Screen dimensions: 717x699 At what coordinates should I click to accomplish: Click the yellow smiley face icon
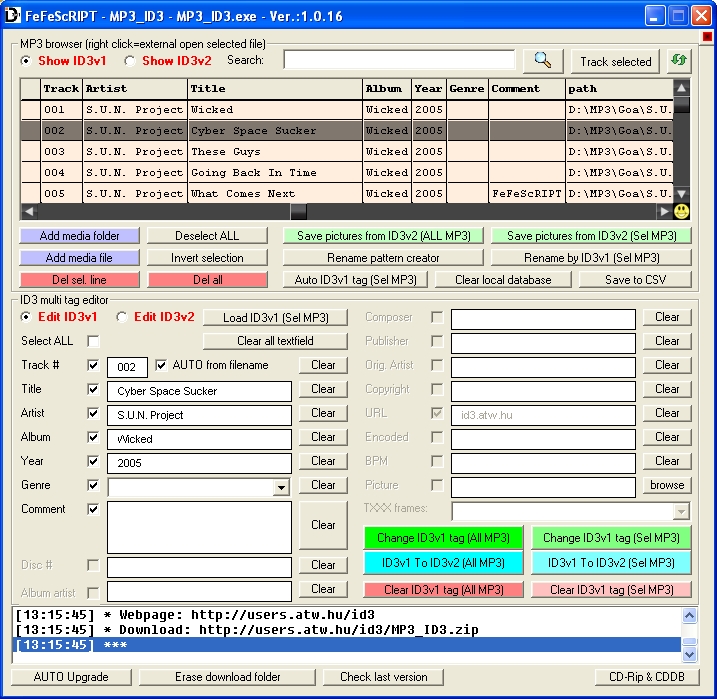(681, 211)
